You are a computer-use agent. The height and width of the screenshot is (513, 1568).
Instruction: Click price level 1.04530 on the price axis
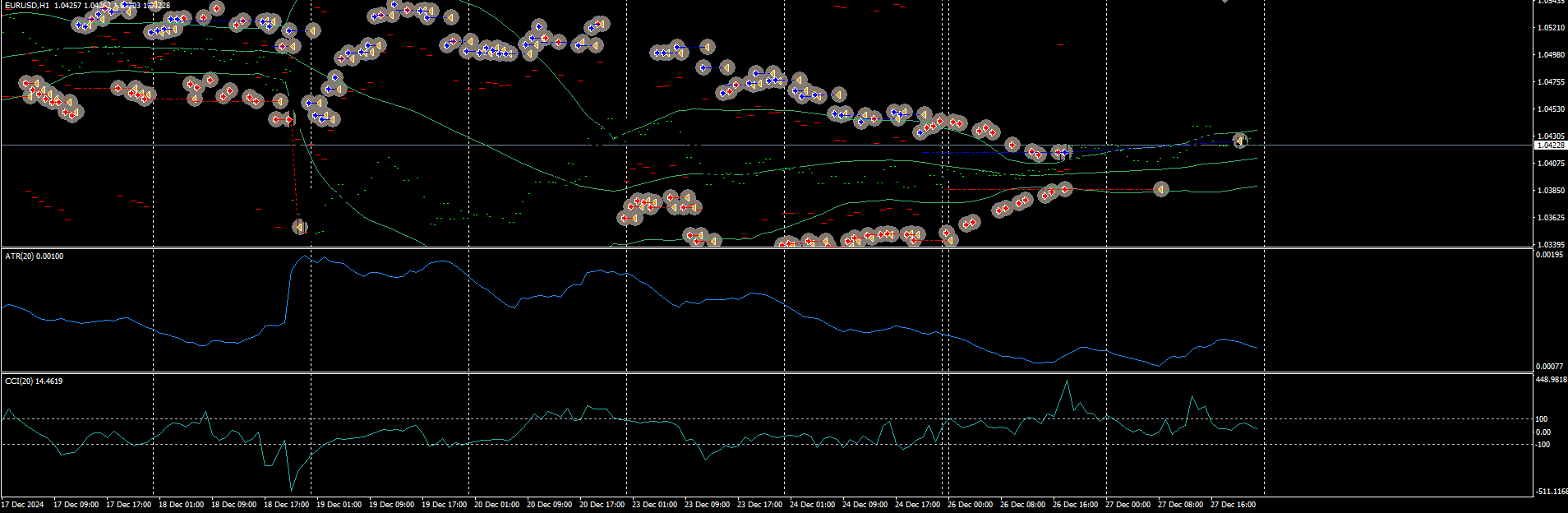pyautogui.click(x=1550, y=109)
